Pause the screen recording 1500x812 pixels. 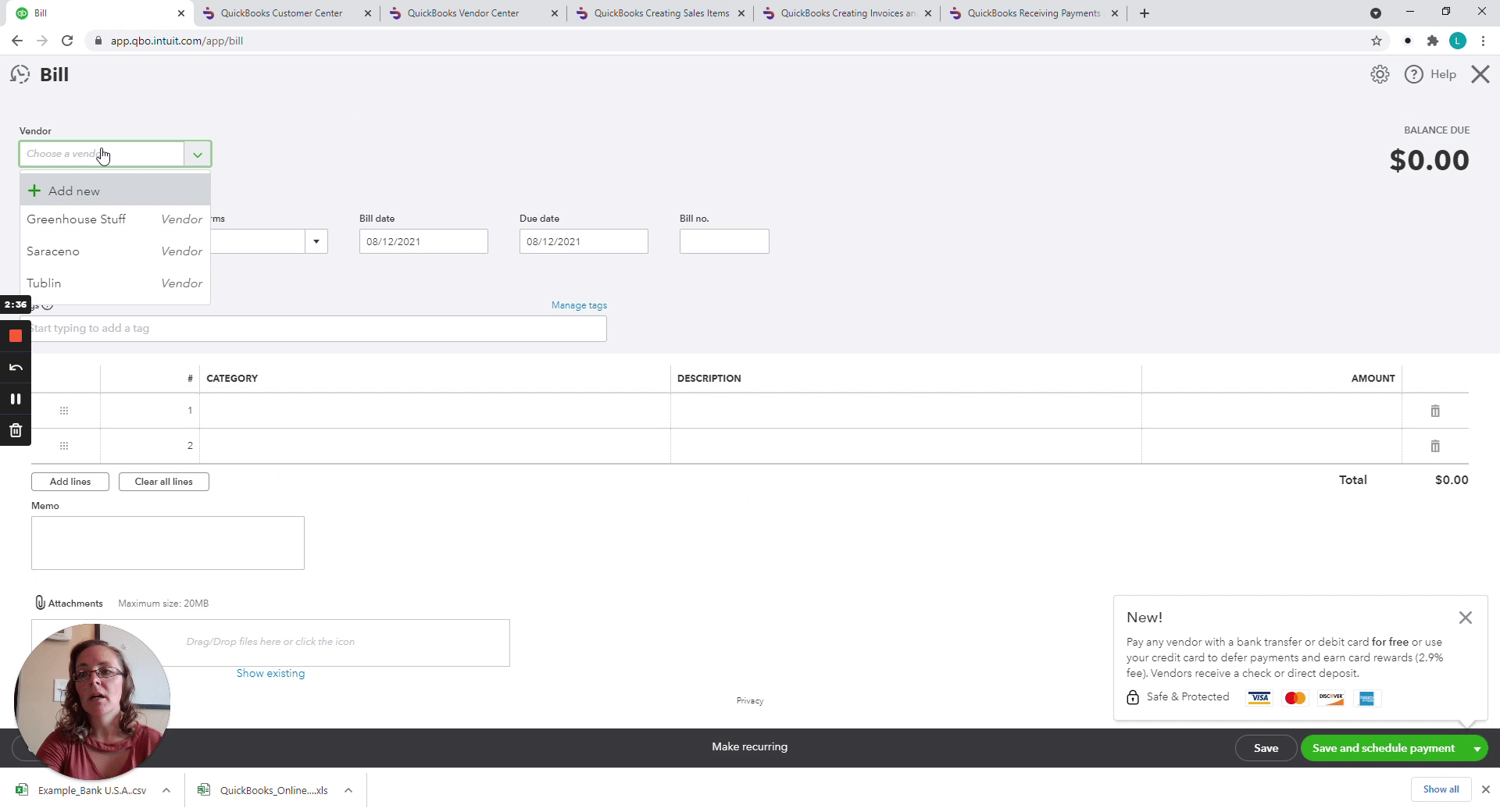pos(16,399)
